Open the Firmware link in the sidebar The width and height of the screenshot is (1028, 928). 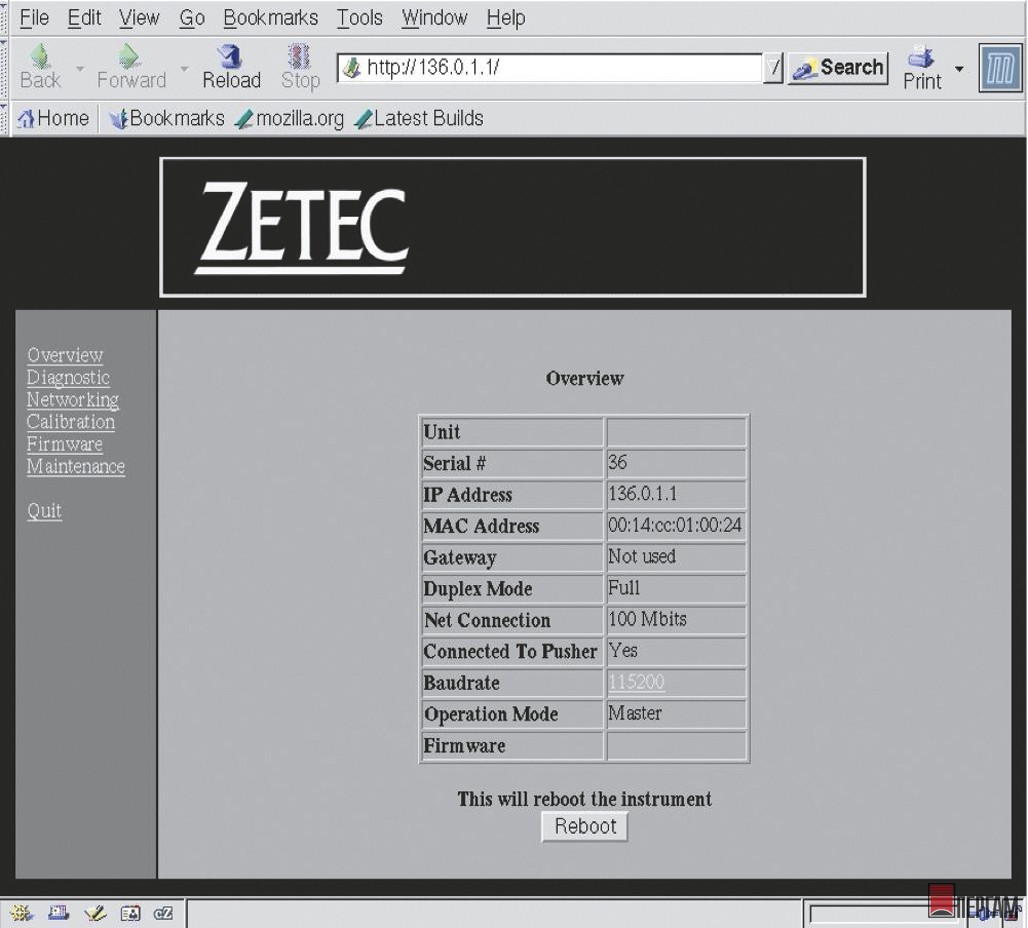(x=64, y=444)
